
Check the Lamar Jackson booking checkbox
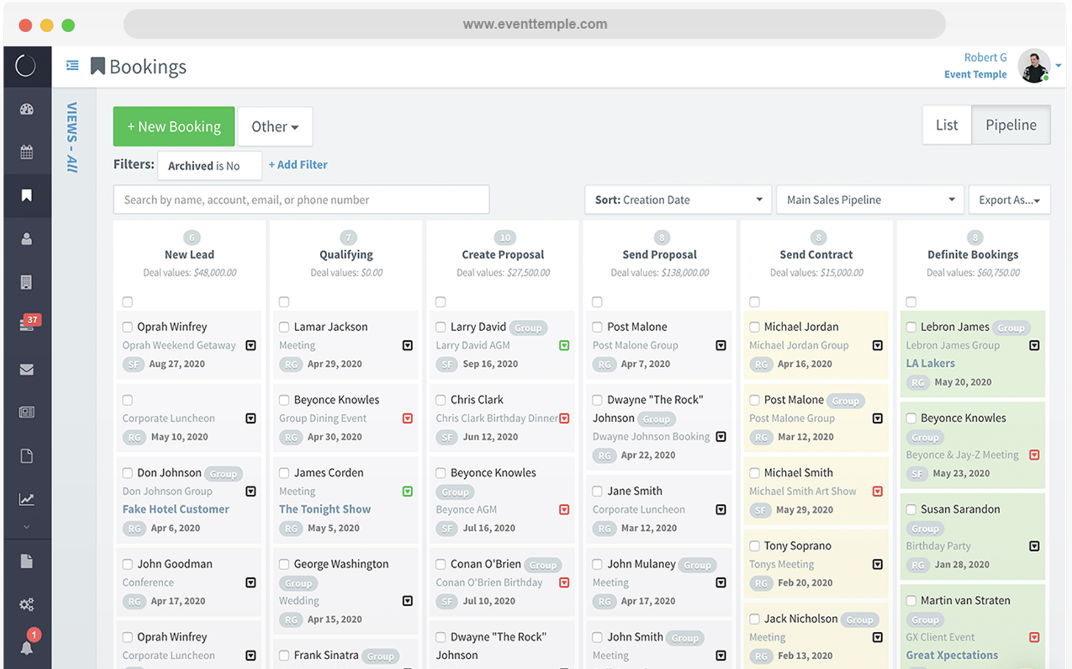284,327
